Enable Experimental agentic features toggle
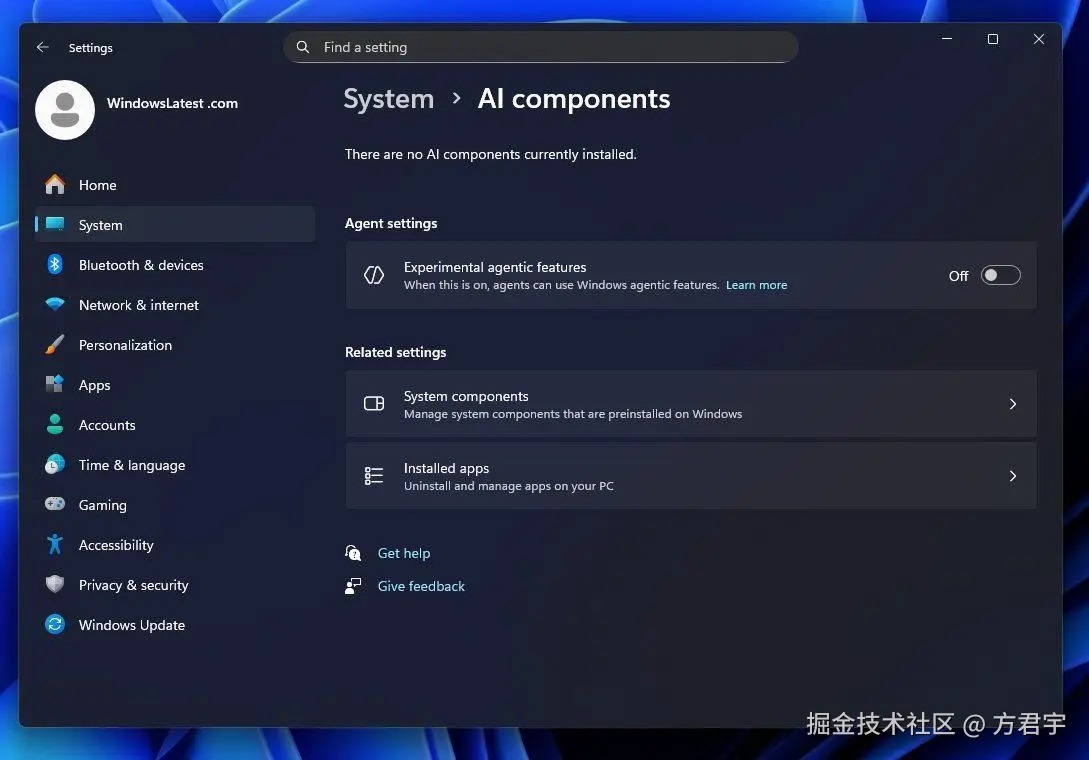 point(1000,276)
